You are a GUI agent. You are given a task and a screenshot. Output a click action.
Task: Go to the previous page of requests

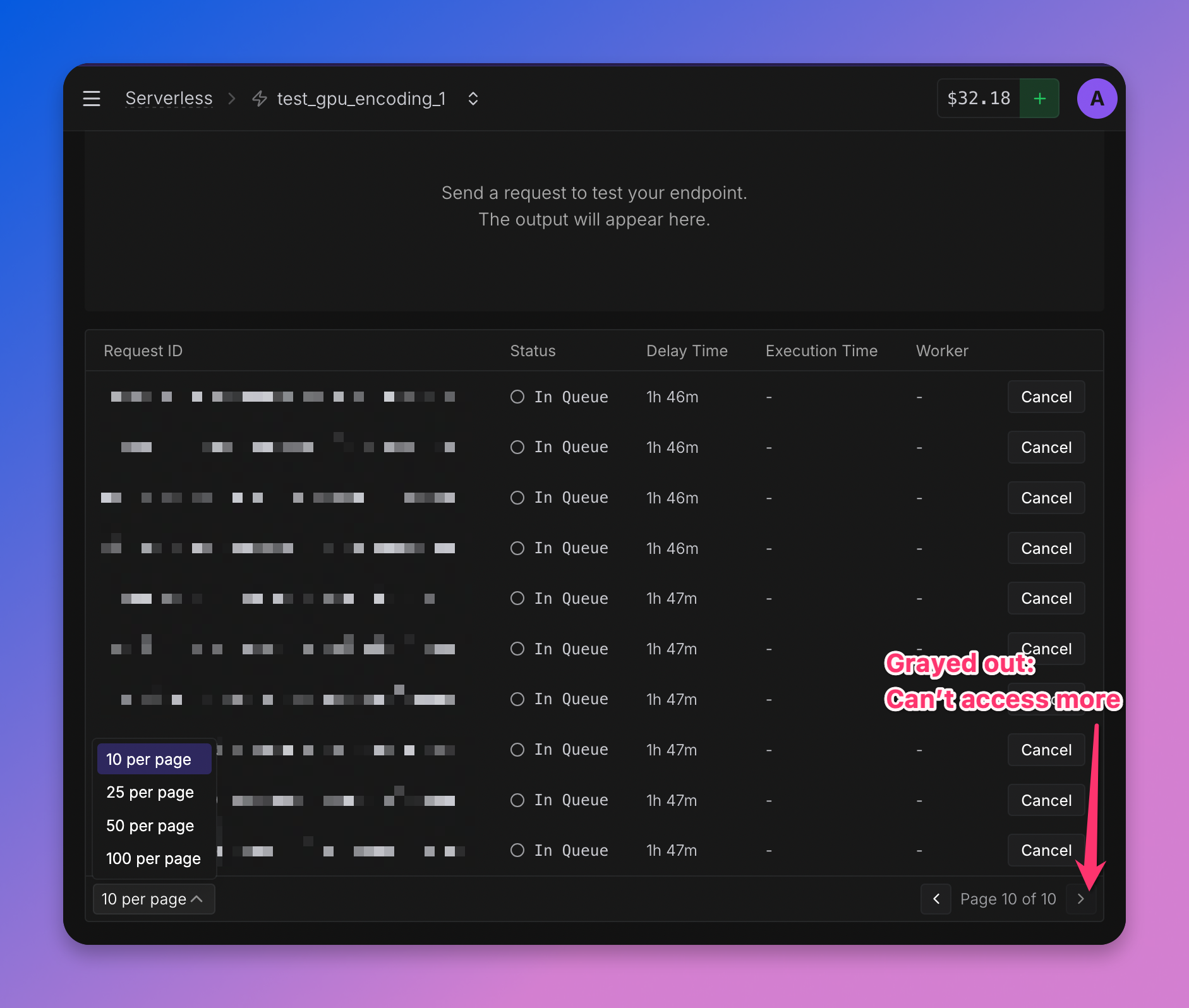pyautogui.click(x=936, y=899)
